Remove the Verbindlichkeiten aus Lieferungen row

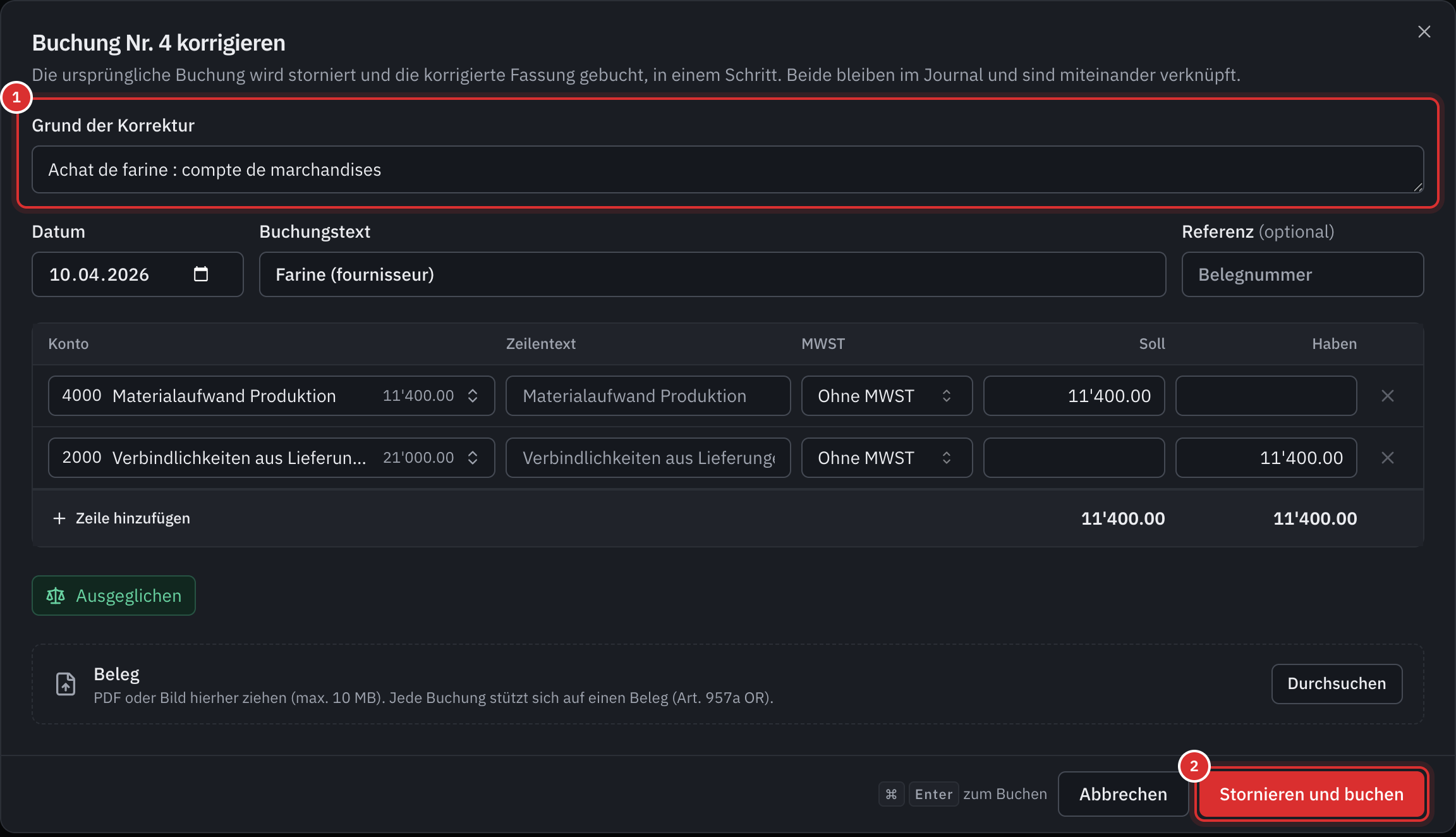coord(1388,458)
